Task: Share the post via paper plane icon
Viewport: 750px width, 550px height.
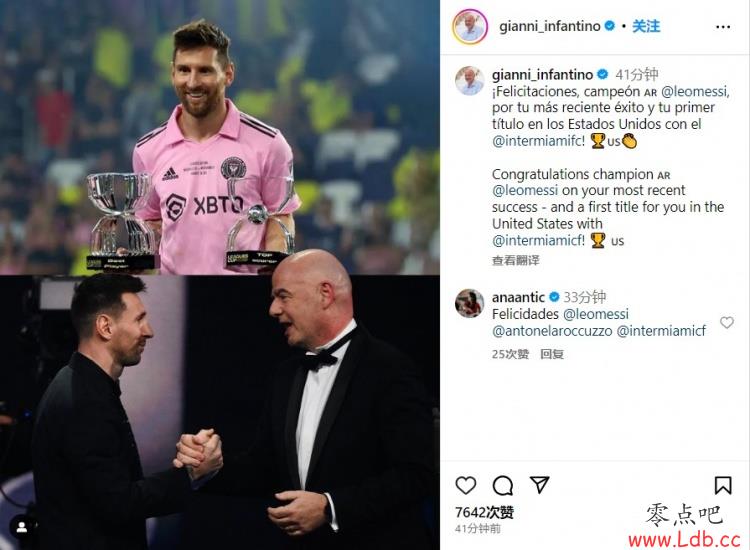Action: point(540,485)
